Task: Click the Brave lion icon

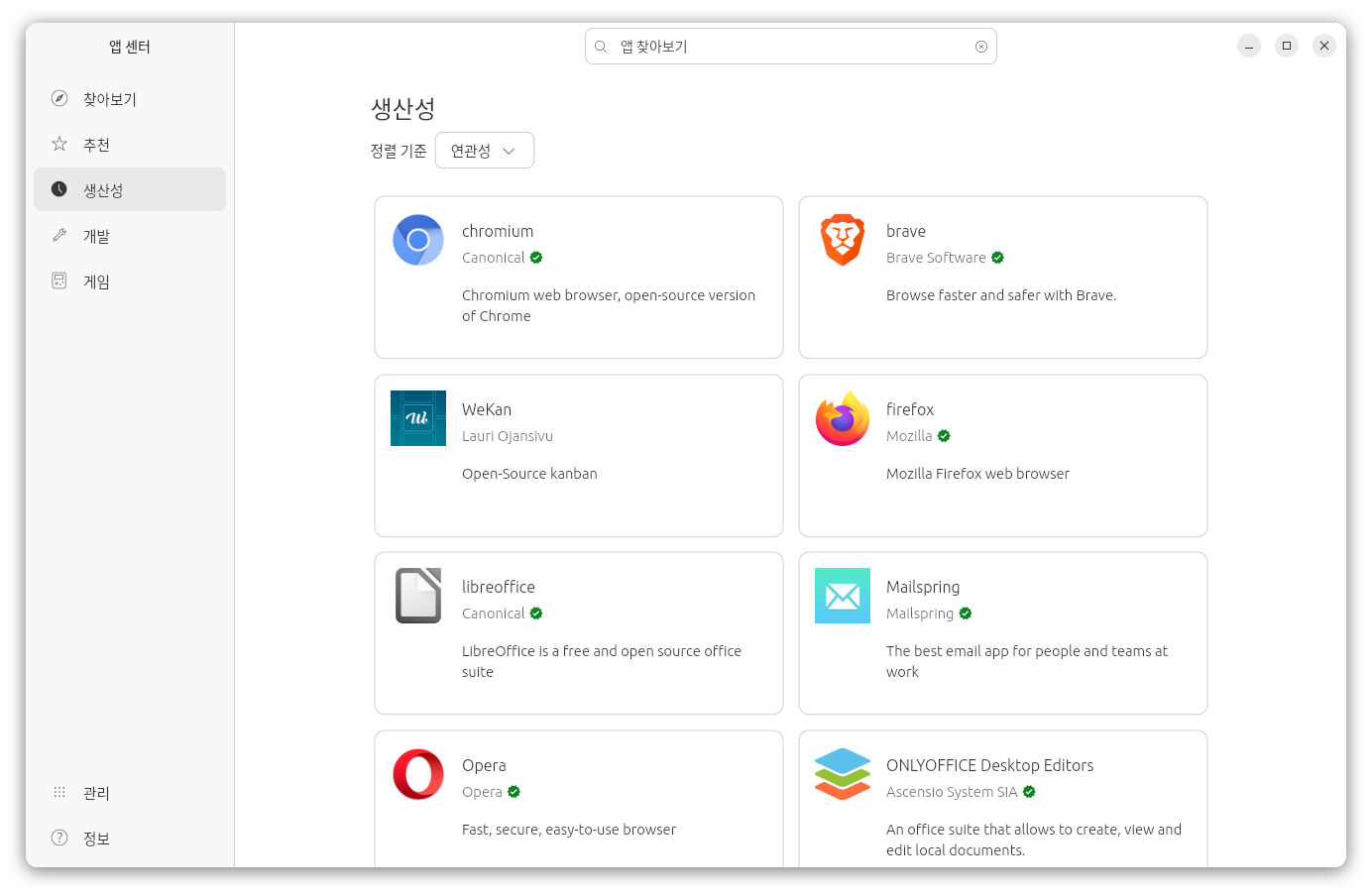Action: pos(843,240)
